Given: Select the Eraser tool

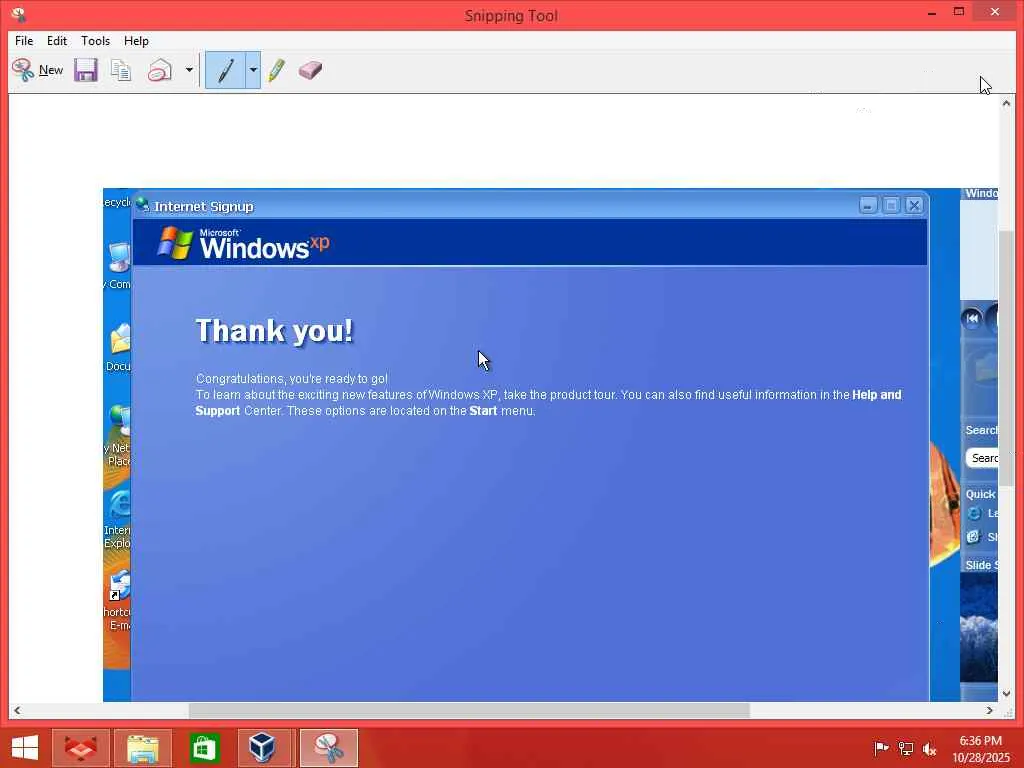Looking at the screenshot, I should click(310, 70).
